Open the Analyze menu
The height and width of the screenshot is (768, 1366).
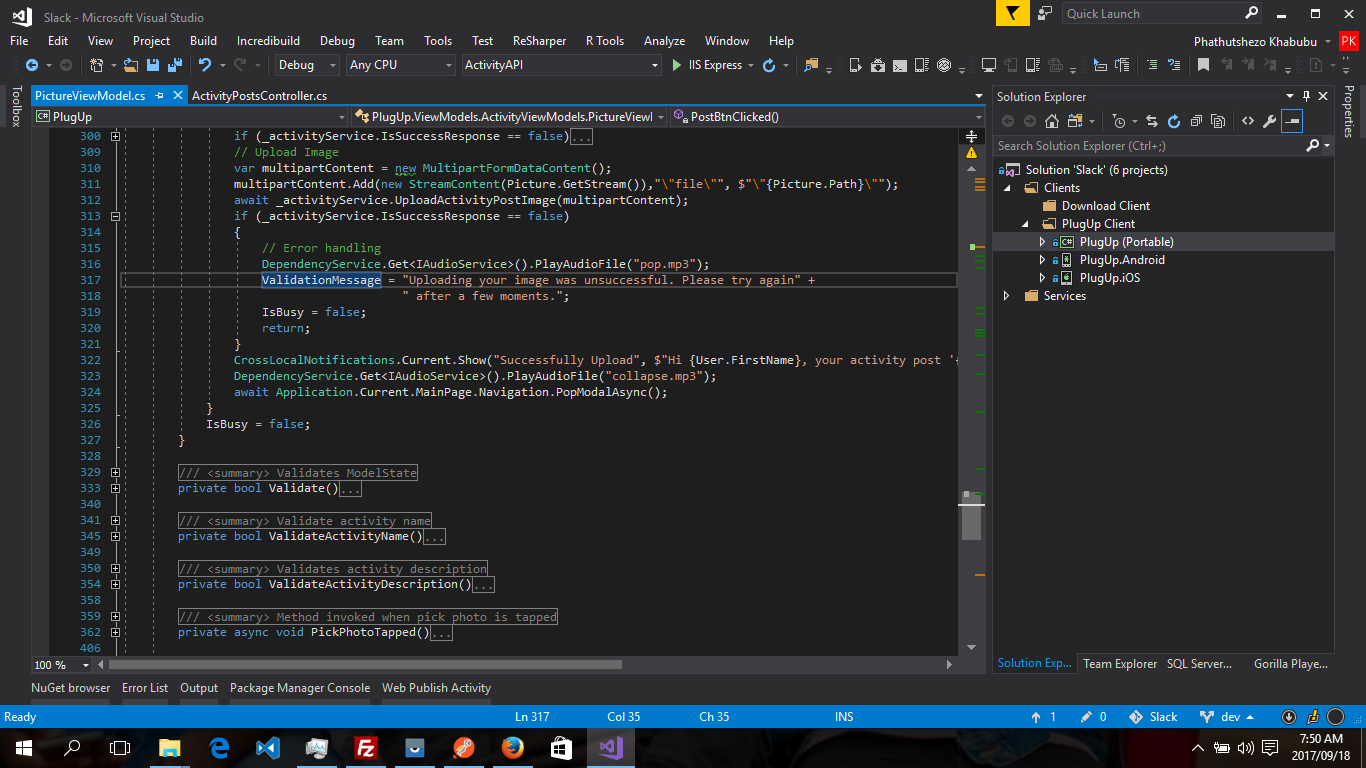[664, 41]
